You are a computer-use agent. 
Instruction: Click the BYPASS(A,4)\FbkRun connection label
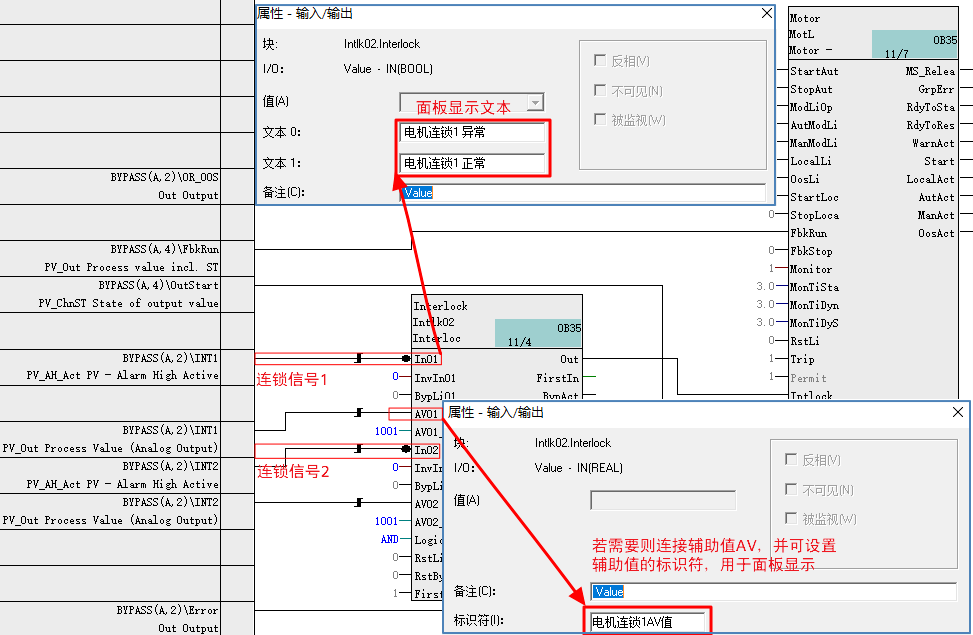pyautogui.click(x=168, y=249)
